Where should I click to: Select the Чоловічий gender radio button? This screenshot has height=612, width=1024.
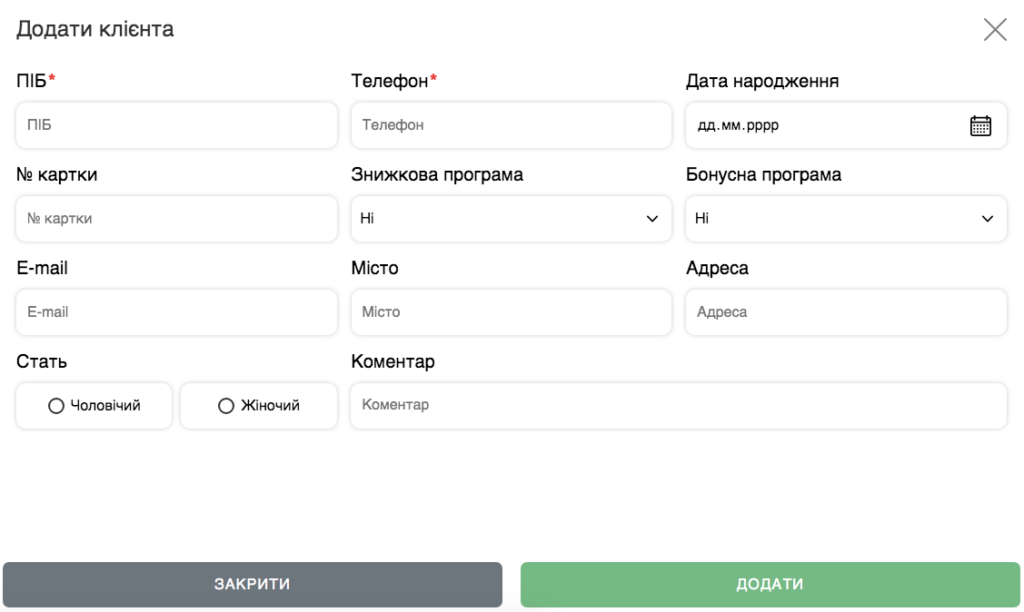coord(57,406)
